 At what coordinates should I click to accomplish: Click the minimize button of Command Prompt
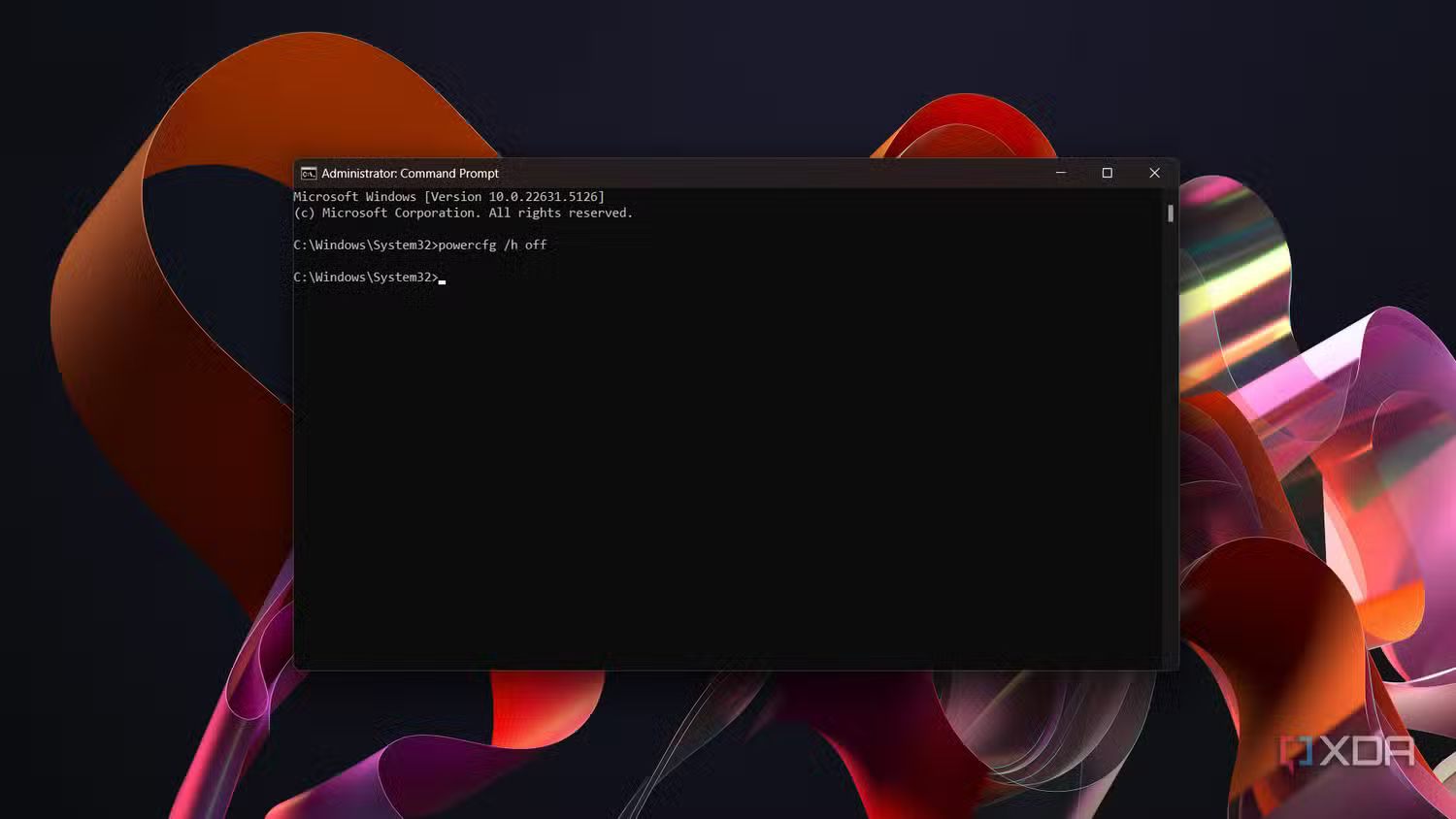(1060, 173)
